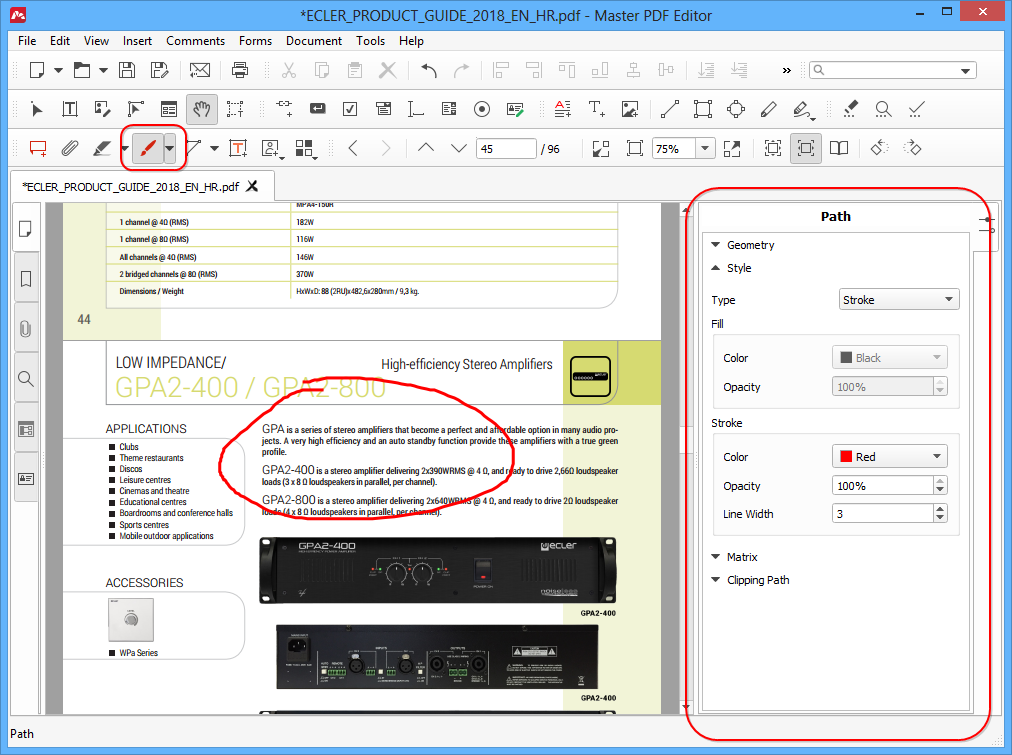Screen dimensions: 1012x755
Task: Open the Print dialog
Action: [x=239, y=69]
